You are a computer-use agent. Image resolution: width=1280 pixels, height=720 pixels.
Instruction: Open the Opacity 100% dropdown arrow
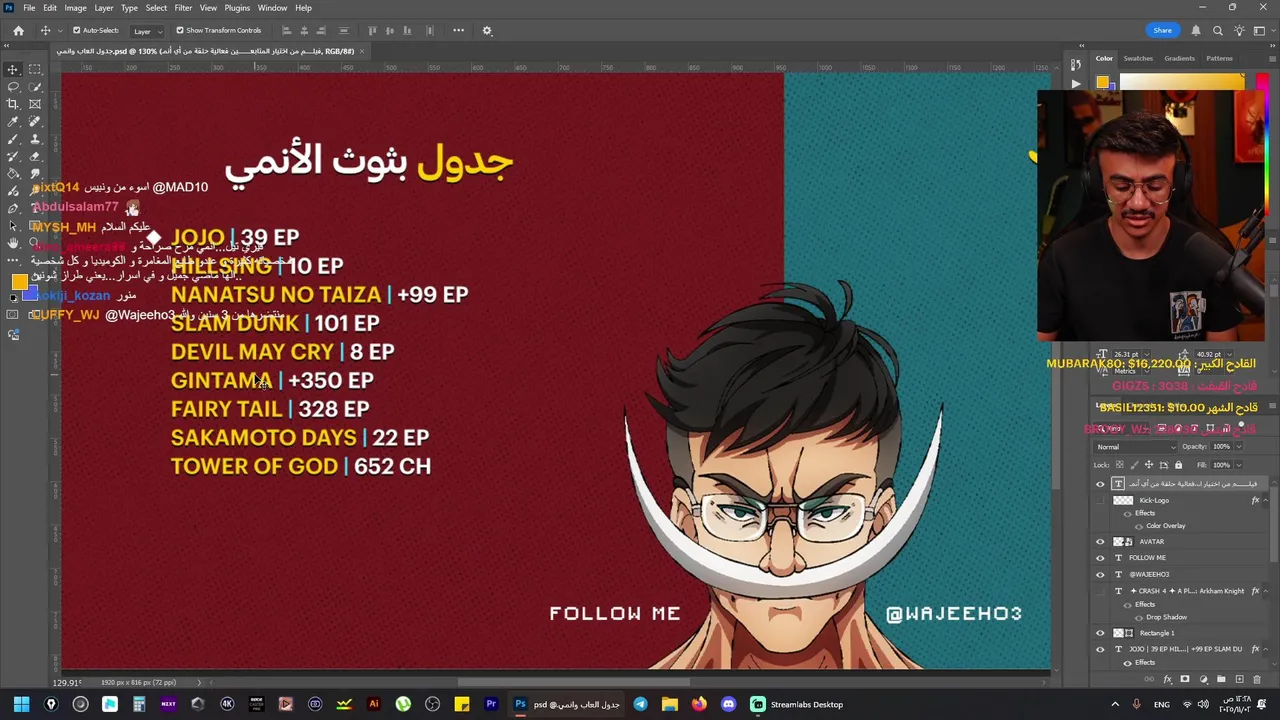(x=1238, y=447)
